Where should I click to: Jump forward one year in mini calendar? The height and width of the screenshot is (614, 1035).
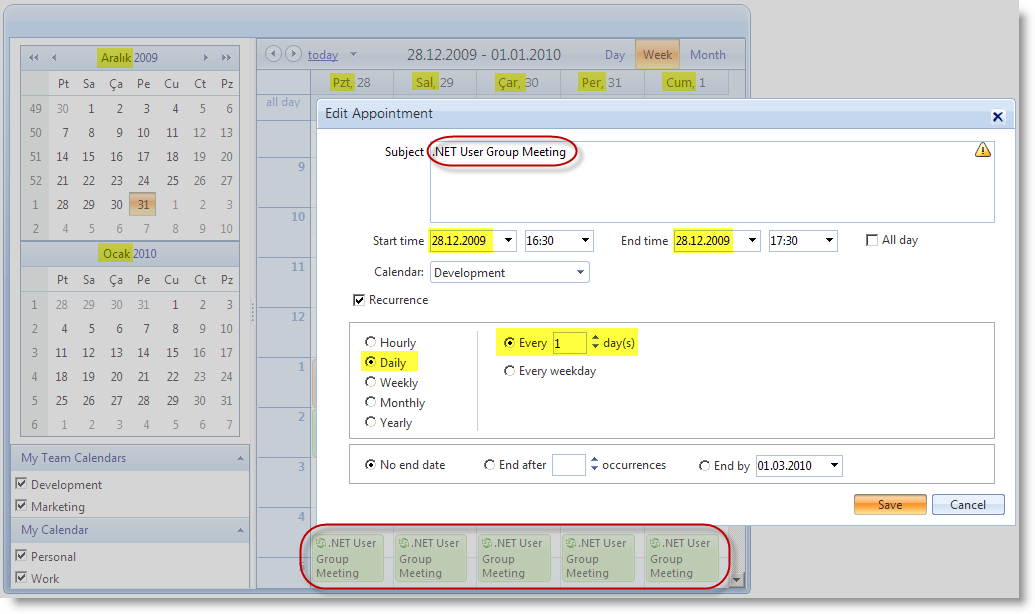226,57
